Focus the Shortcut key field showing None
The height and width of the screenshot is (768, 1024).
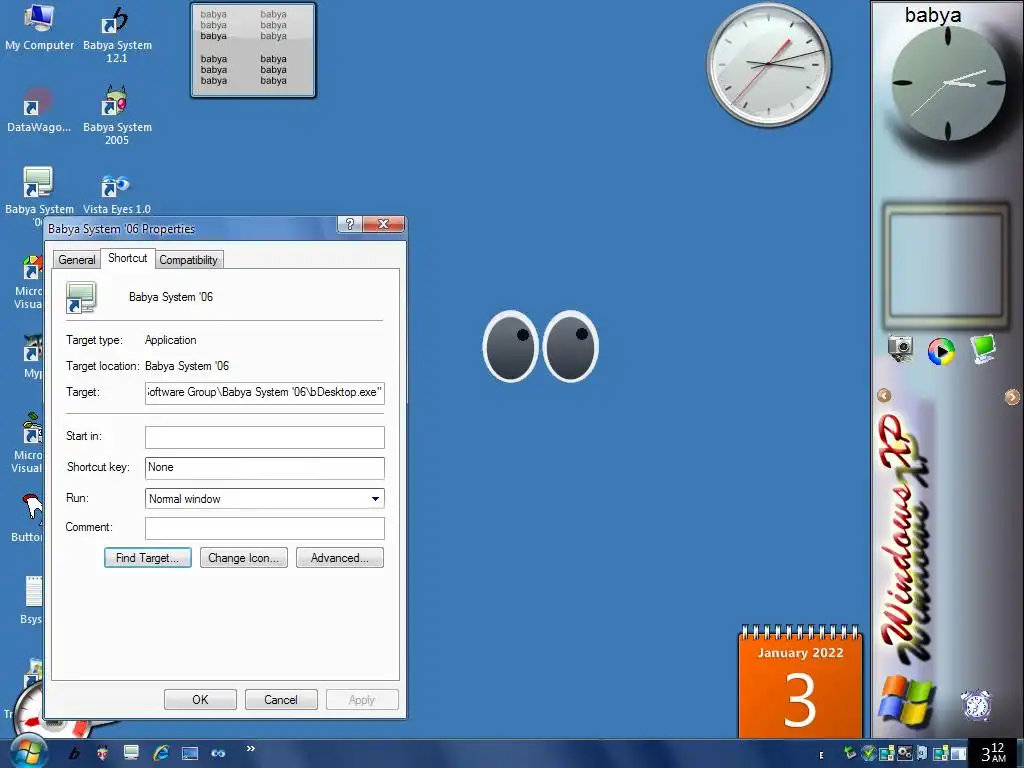[264, 468]
